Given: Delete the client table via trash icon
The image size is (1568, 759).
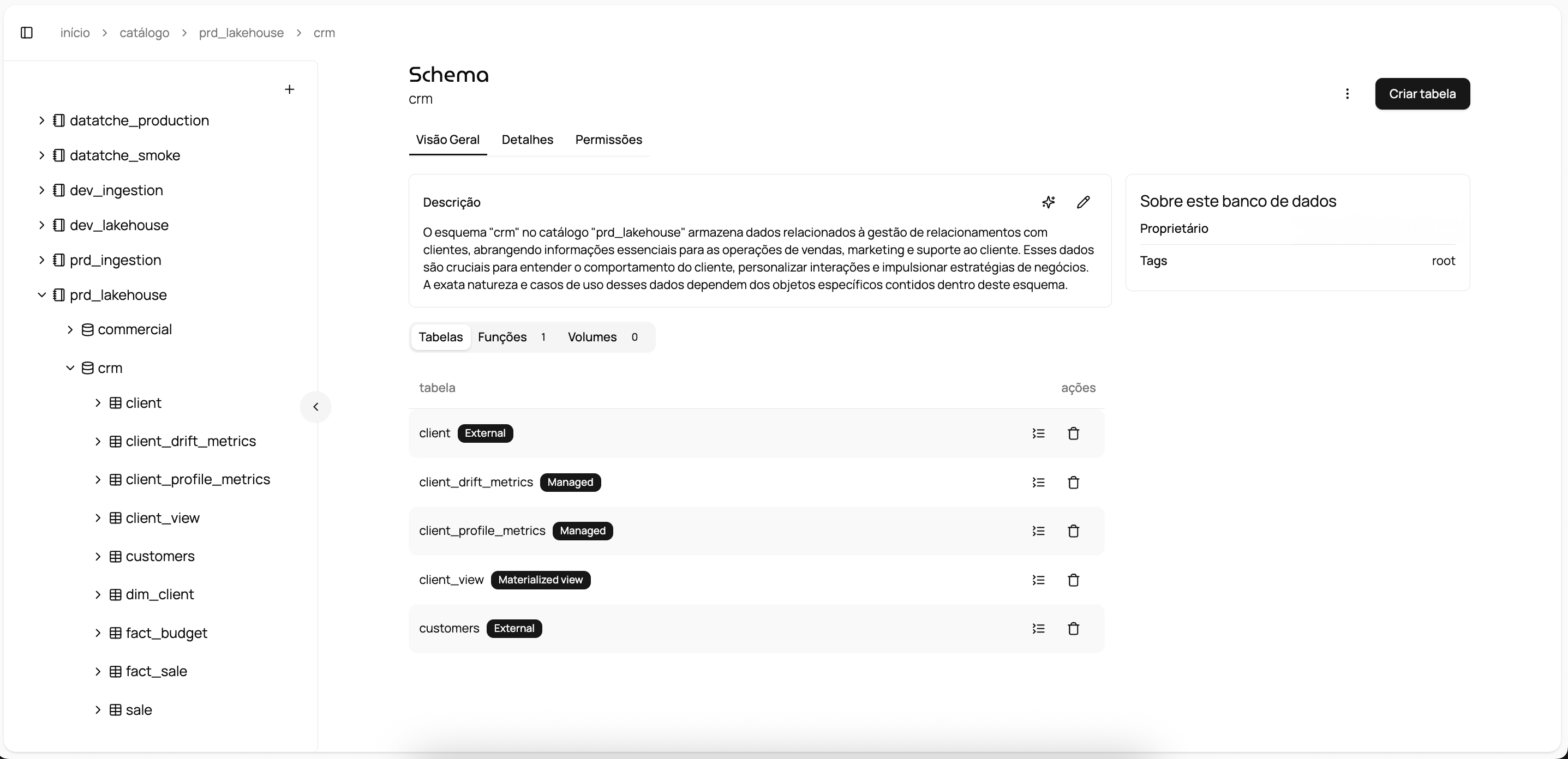Looking at the screenshot, I should (1073, 433).
